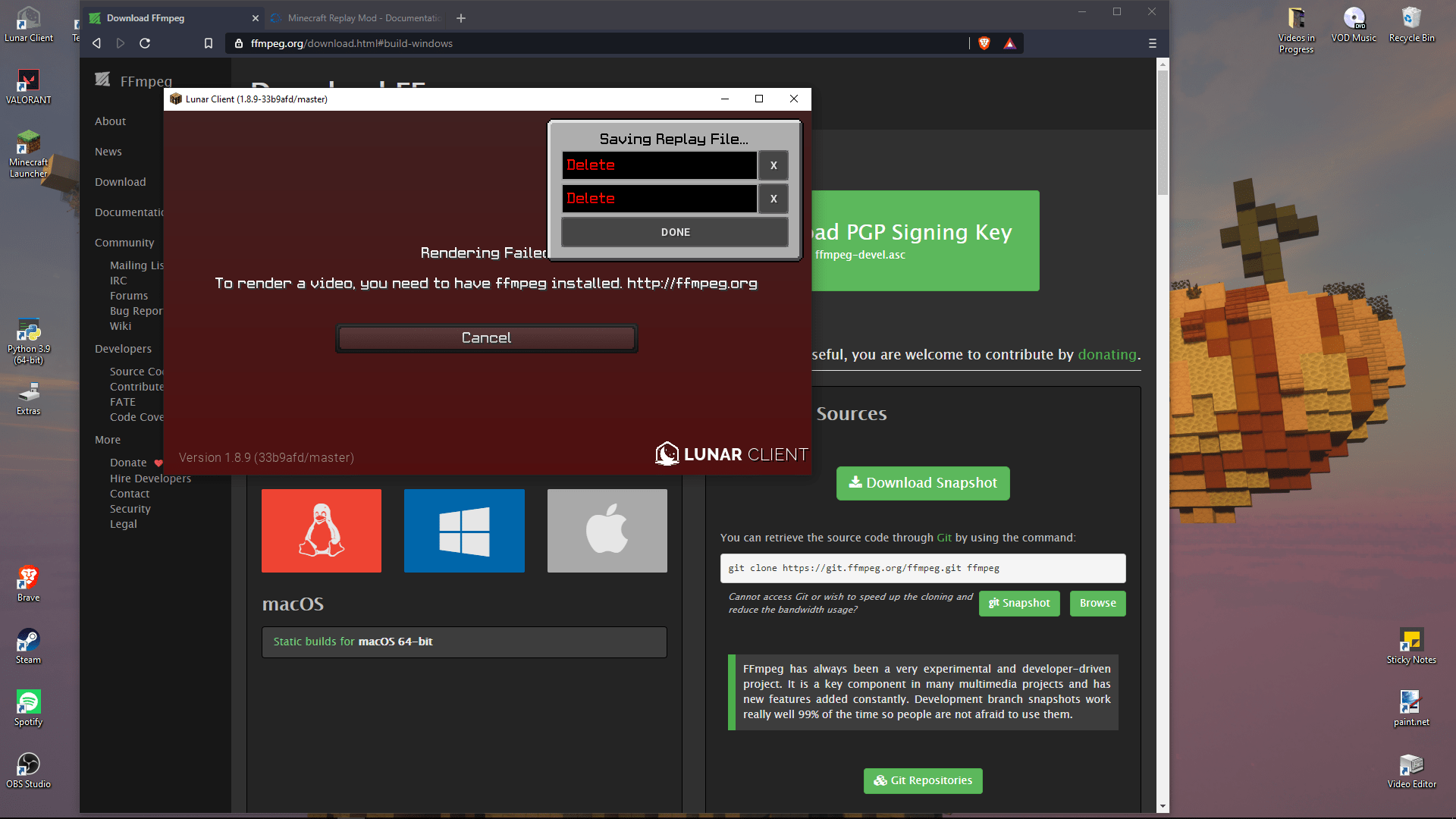Open Video Editor desktop shortcut
The width and height of the screenshot is (1456, 819).
pyautogui.click(x=1411, y=770)
